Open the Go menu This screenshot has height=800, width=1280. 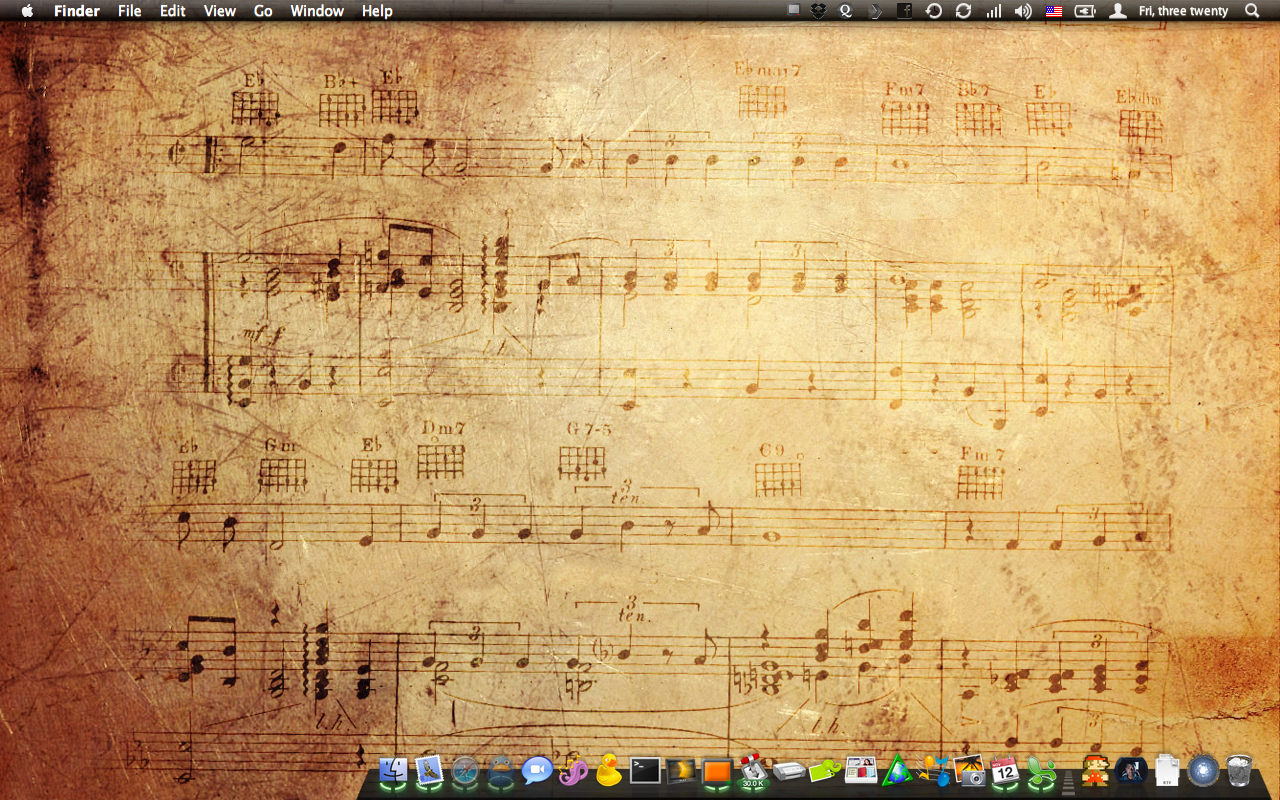coord(263,11)
